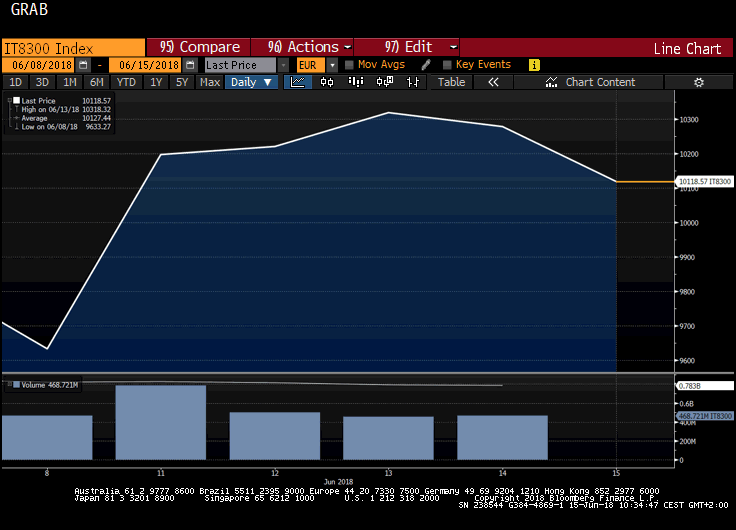Click 'Average 10127.44' legend row
736x530 pixels.
click(64, 118)
